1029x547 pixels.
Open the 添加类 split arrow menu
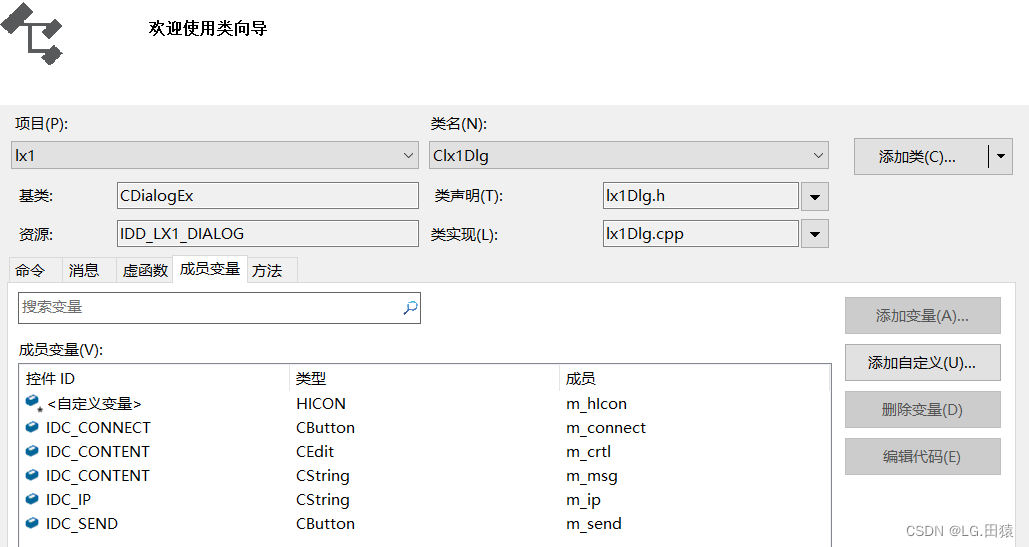(1001, 156)
